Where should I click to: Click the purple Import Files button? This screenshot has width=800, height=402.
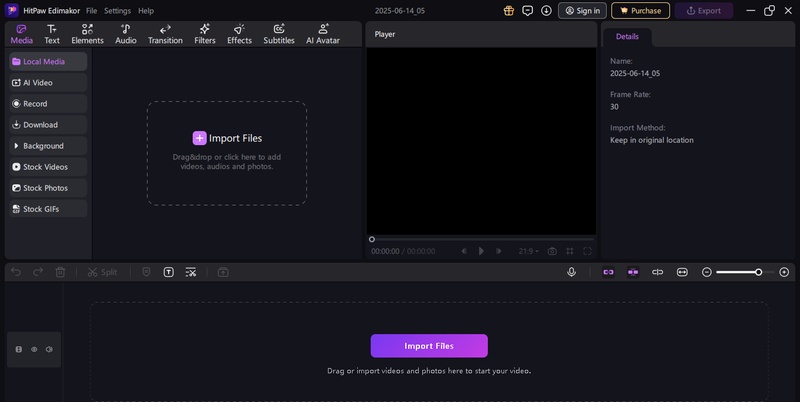click(x=429, y=346)
